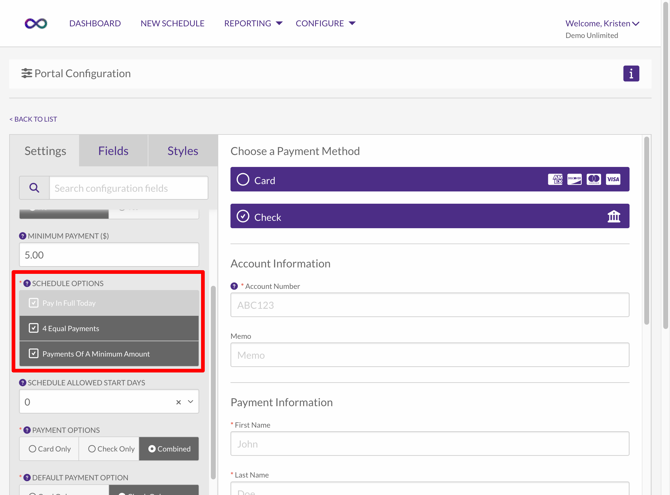Click the Minimum Payment help icon

(x=23, y=236)
